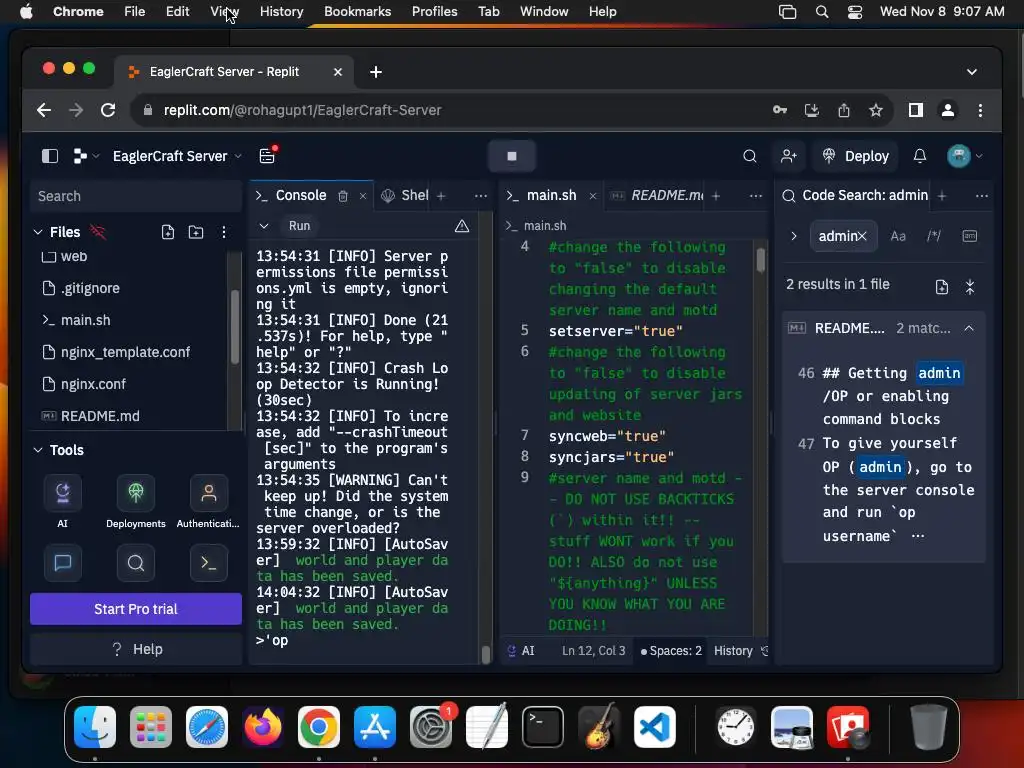This screenshot has width=1024, height=768.
Task: Open the Deployments tool
Action: (136, 501)
